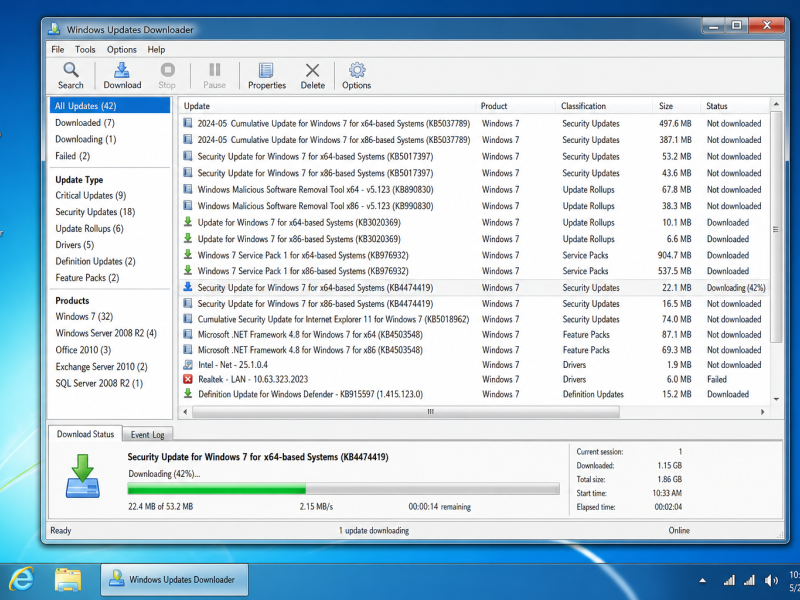Filter by Security Updates (18)
800x600 pixels.
(95, 212)
